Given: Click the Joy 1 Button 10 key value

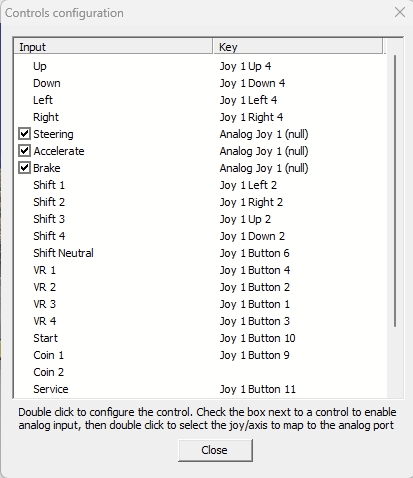Looking at the screenshot, I should (257, 338).
